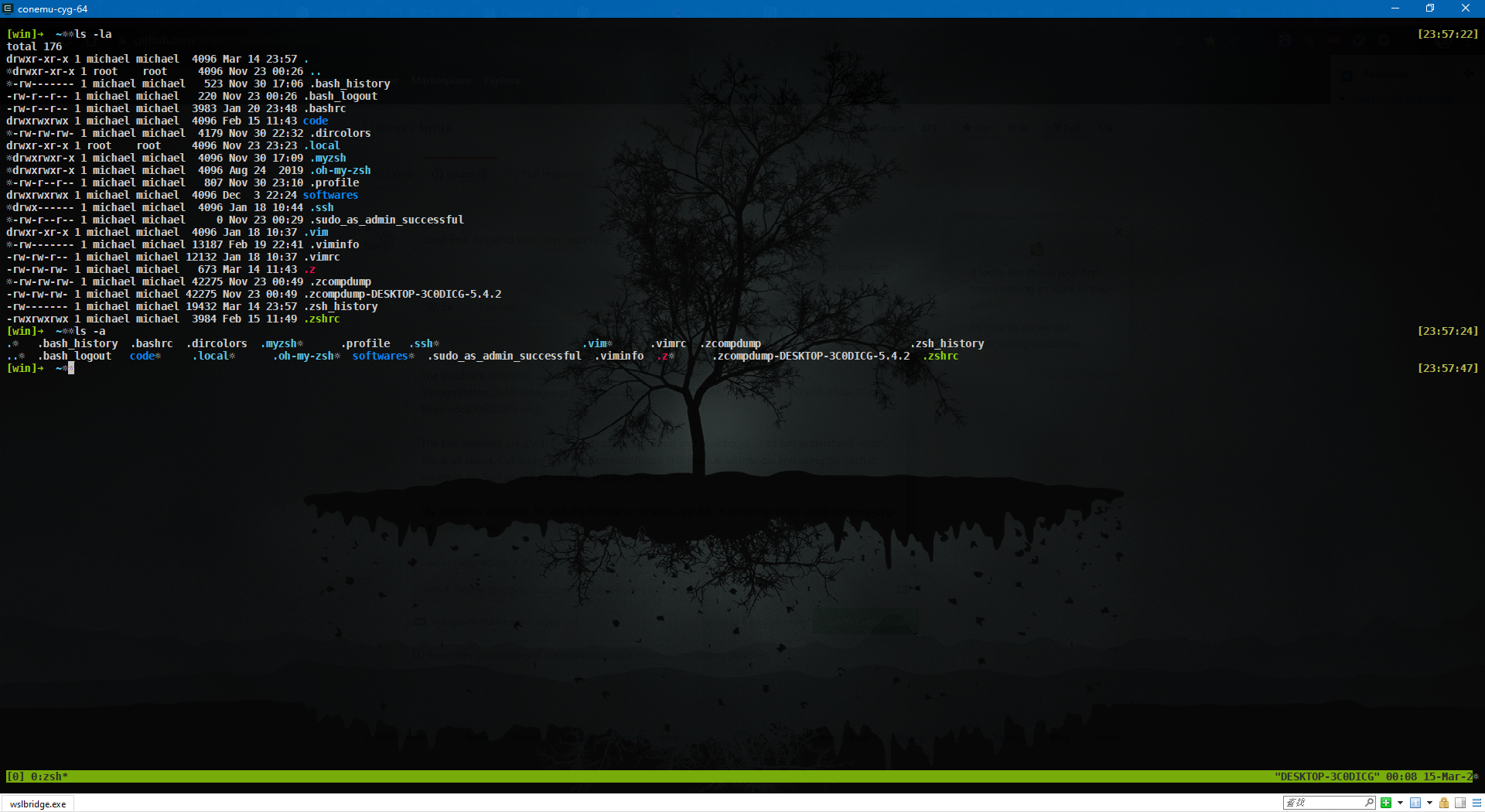Click the DESKTOP-3C0DICG hostname in the tmux bar

click(x=1326, y=776)
